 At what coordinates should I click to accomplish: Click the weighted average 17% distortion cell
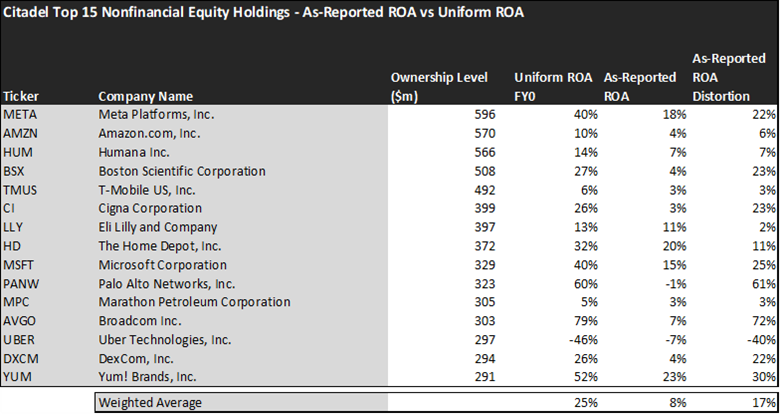tap(762, 403)
